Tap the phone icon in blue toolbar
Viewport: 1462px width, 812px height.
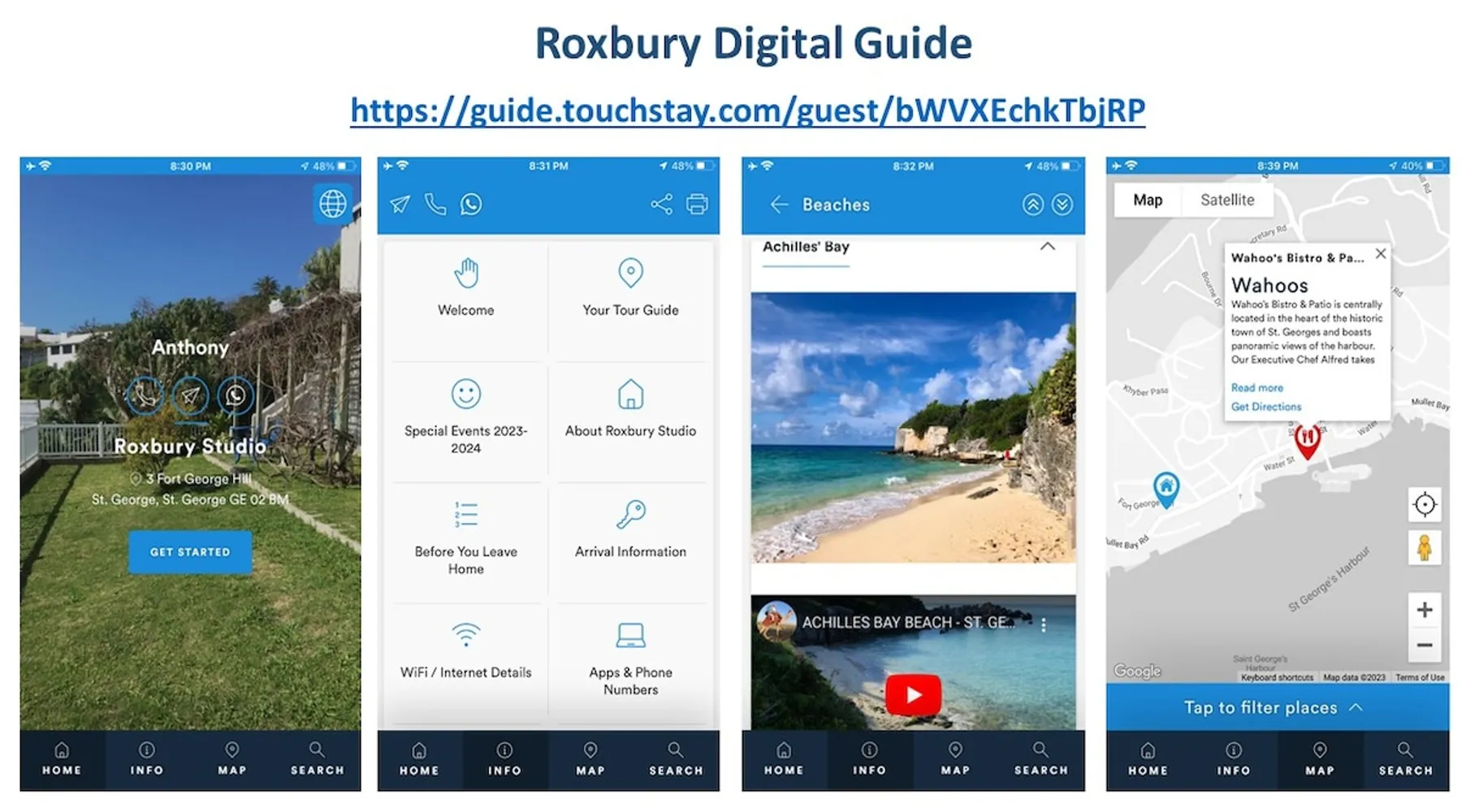point(435,205)
